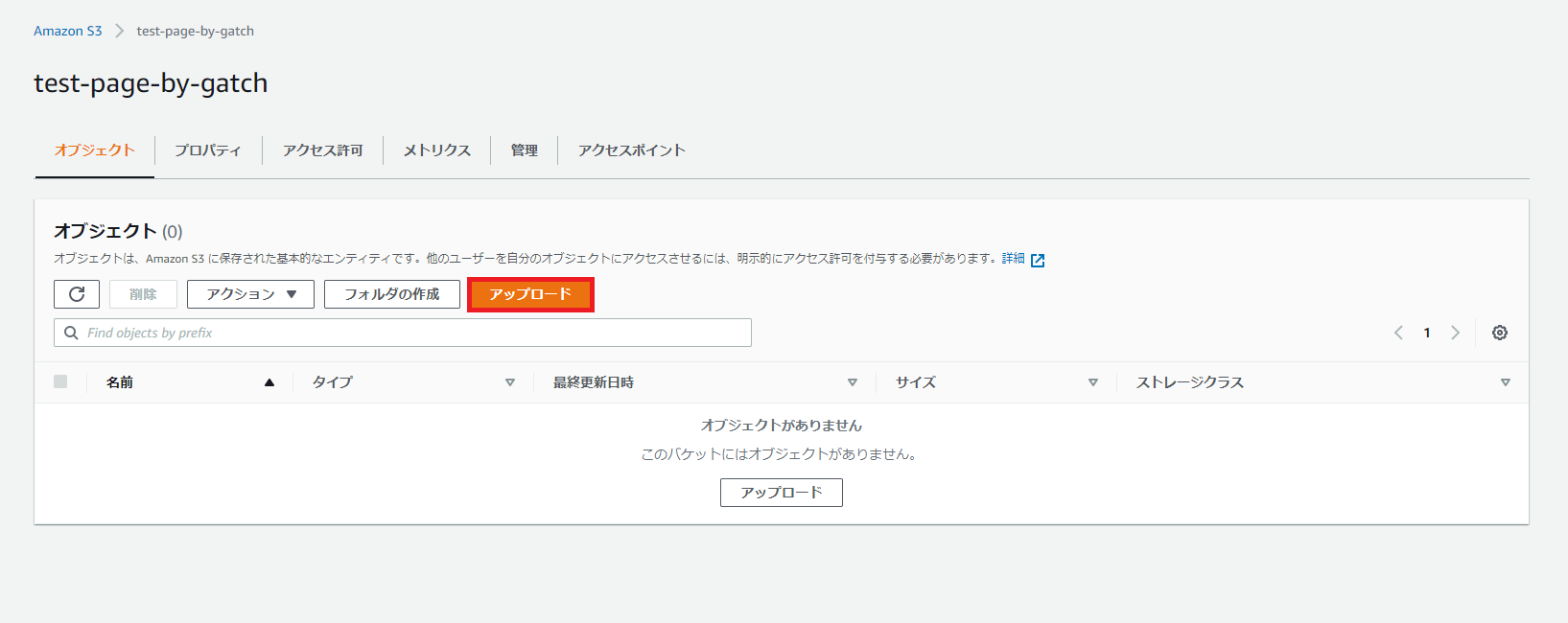Screen dimensions: 1568x623
Task: Tick the select-all objects checkbox
Action: pos(60,381)
